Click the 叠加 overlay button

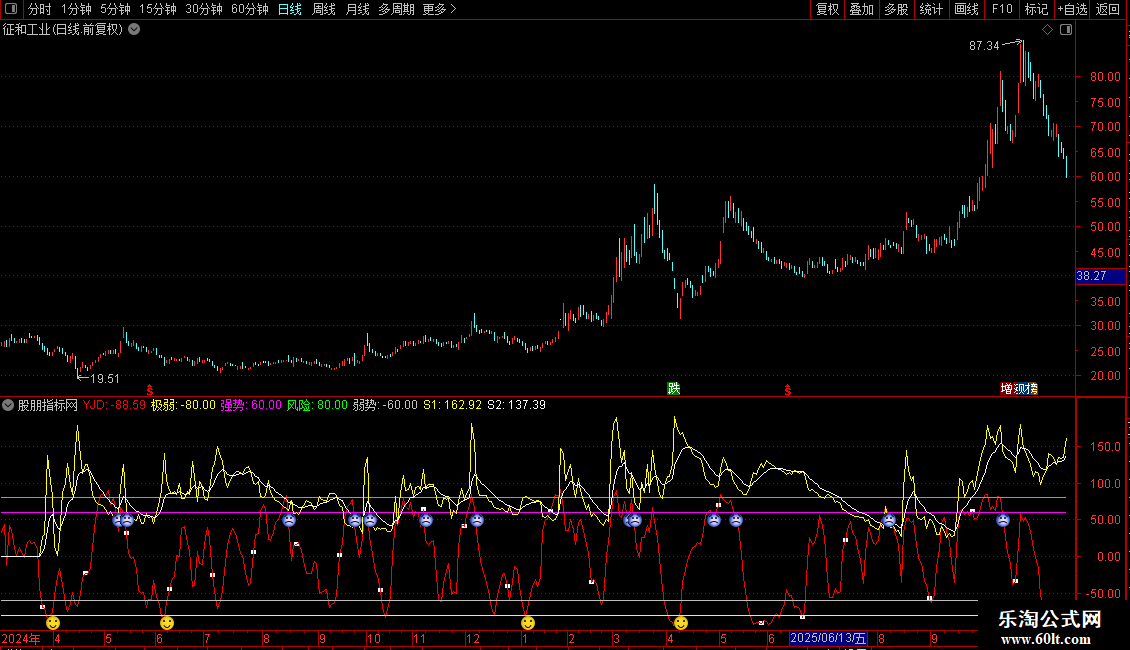pos(861,9)
